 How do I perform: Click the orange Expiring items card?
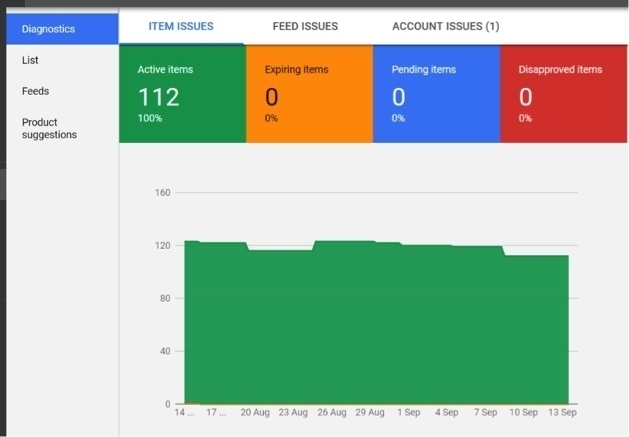309,94
